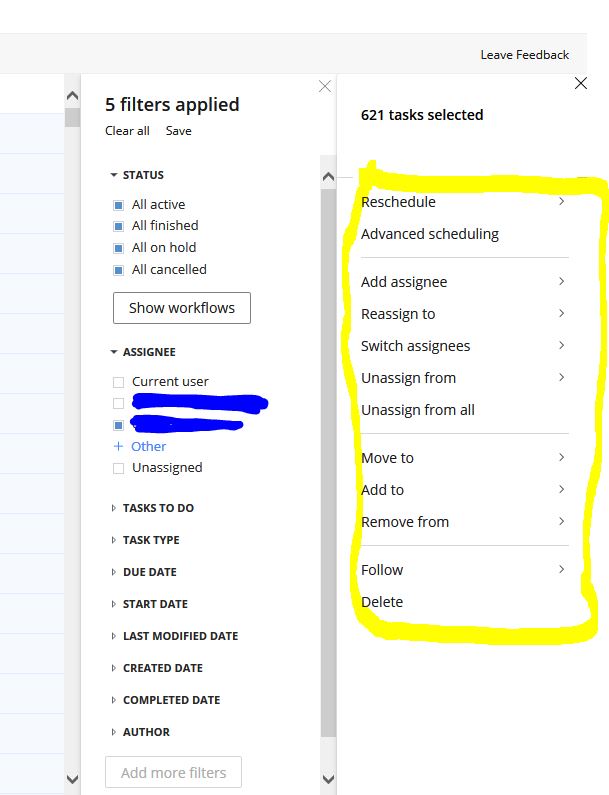609x795 pixels.
Task: Click the plus icon beside Other
Action: (118, 446)
